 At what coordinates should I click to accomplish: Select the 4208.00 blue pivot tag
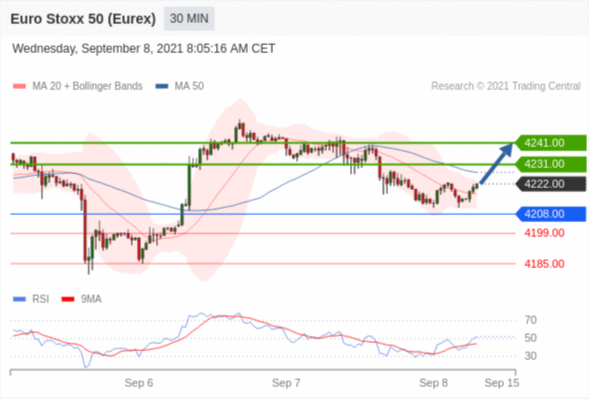point(550,214)
